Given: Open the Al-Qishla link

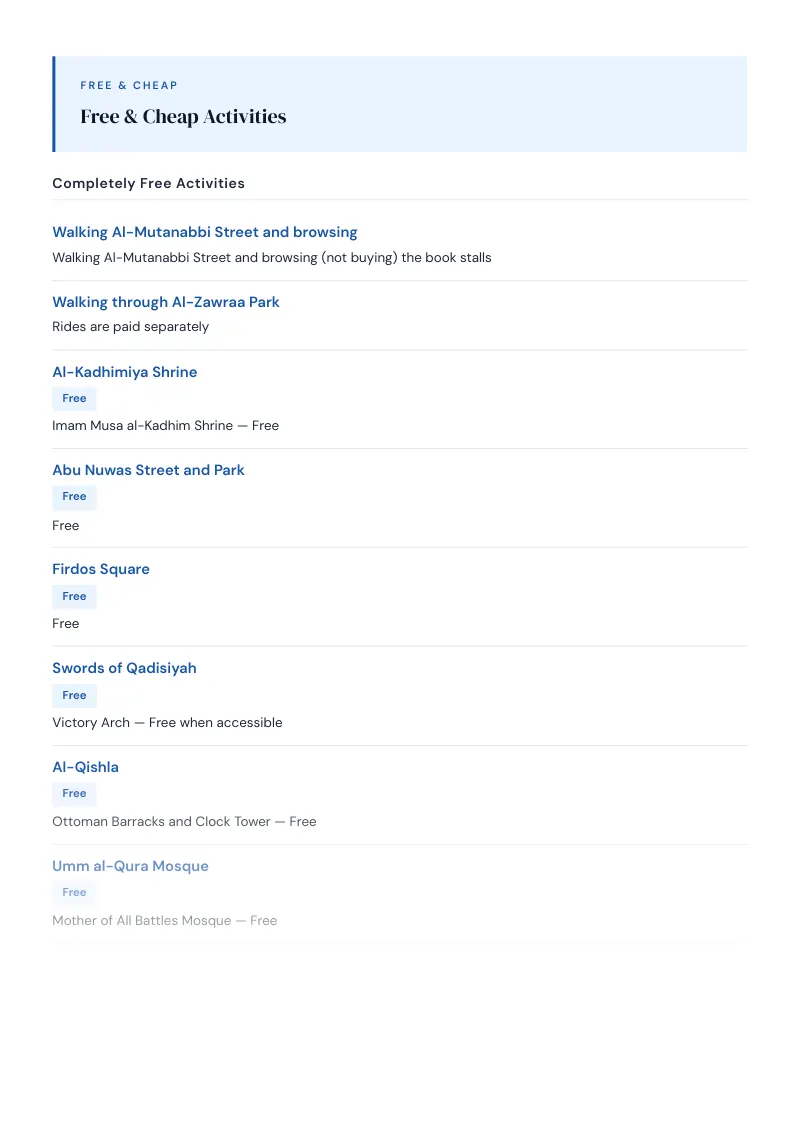Looking at the screenshot, I should (85, 767).
